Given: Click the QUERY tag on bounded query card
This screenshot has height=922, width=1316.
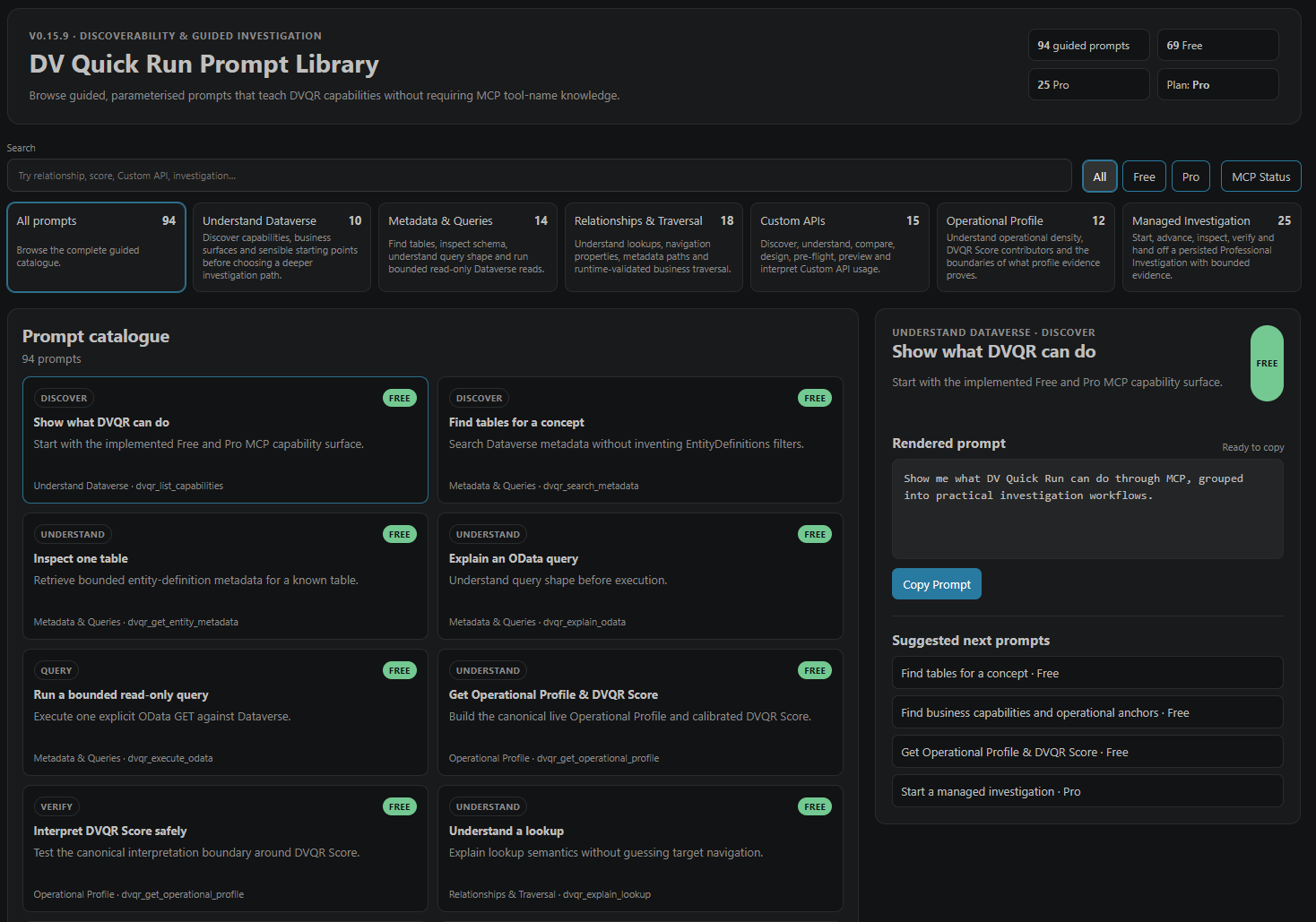Looking at the screenshot, I should (x=56, y=670).
